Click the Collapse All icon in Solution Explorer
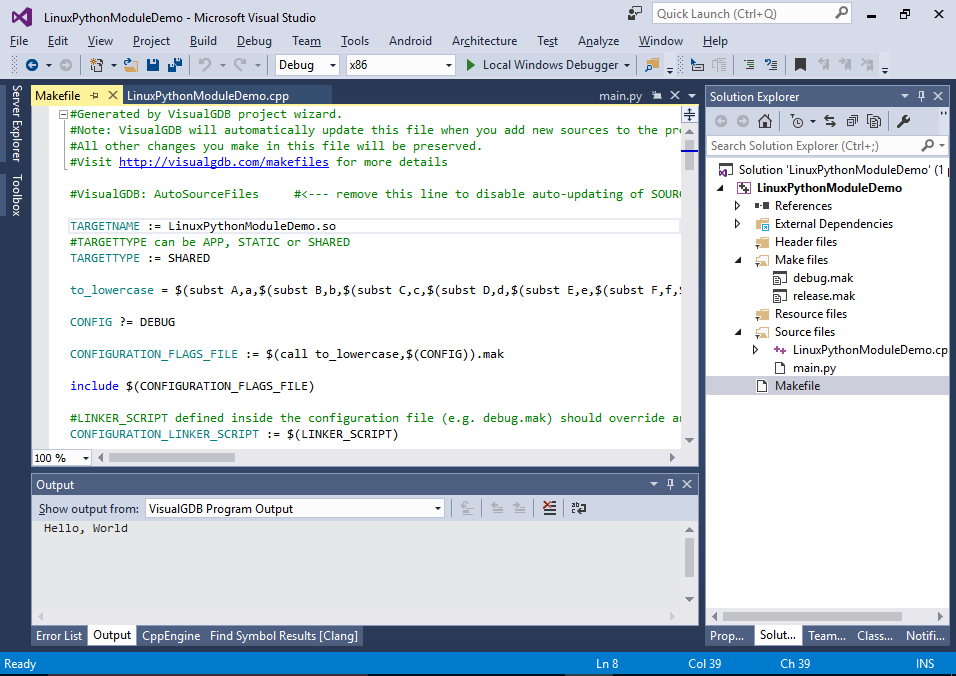956x676 pixels. 852,121
